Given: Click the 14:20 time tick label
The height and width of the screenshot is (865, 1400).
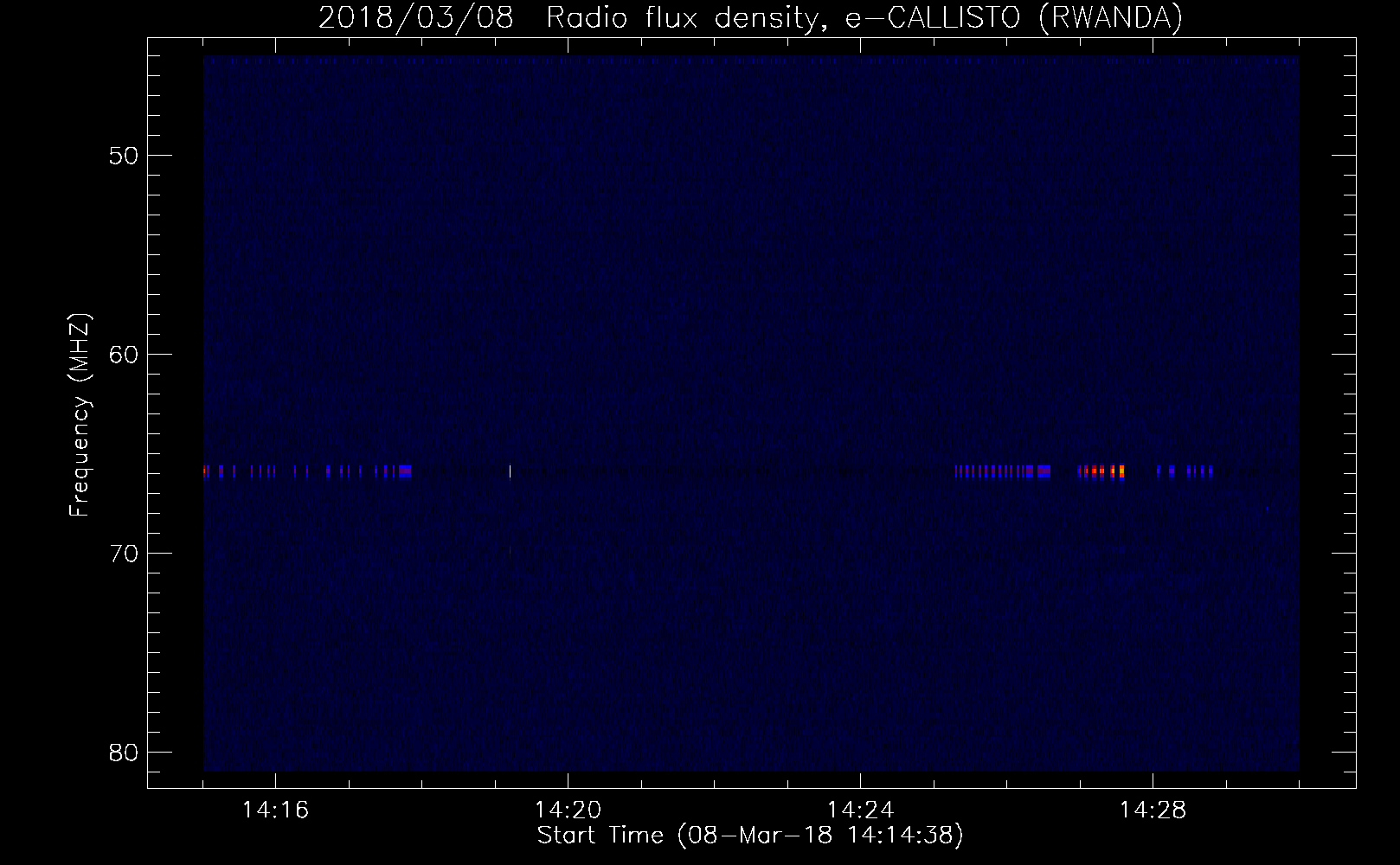Looking at the screenshot, I should [568, 811].
